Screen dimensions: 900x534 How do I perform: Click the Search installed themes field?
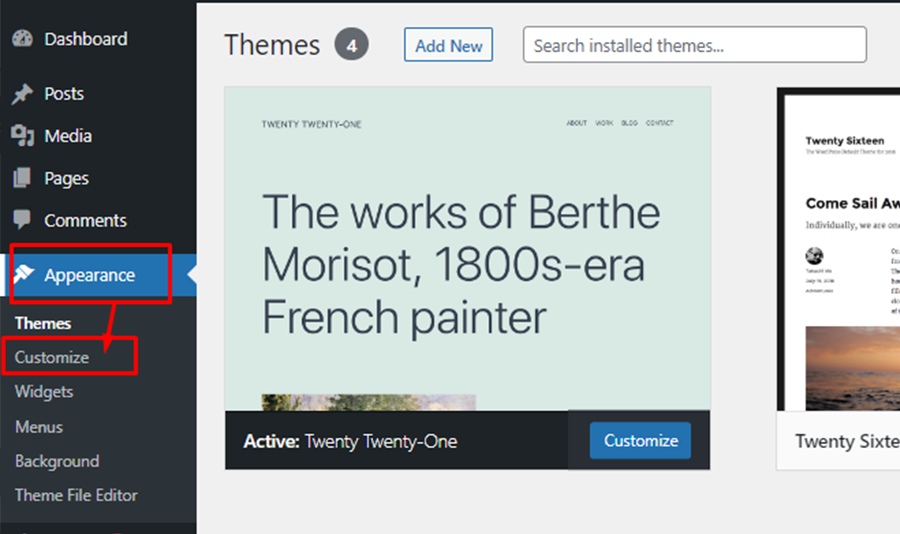tap(695, 45)
